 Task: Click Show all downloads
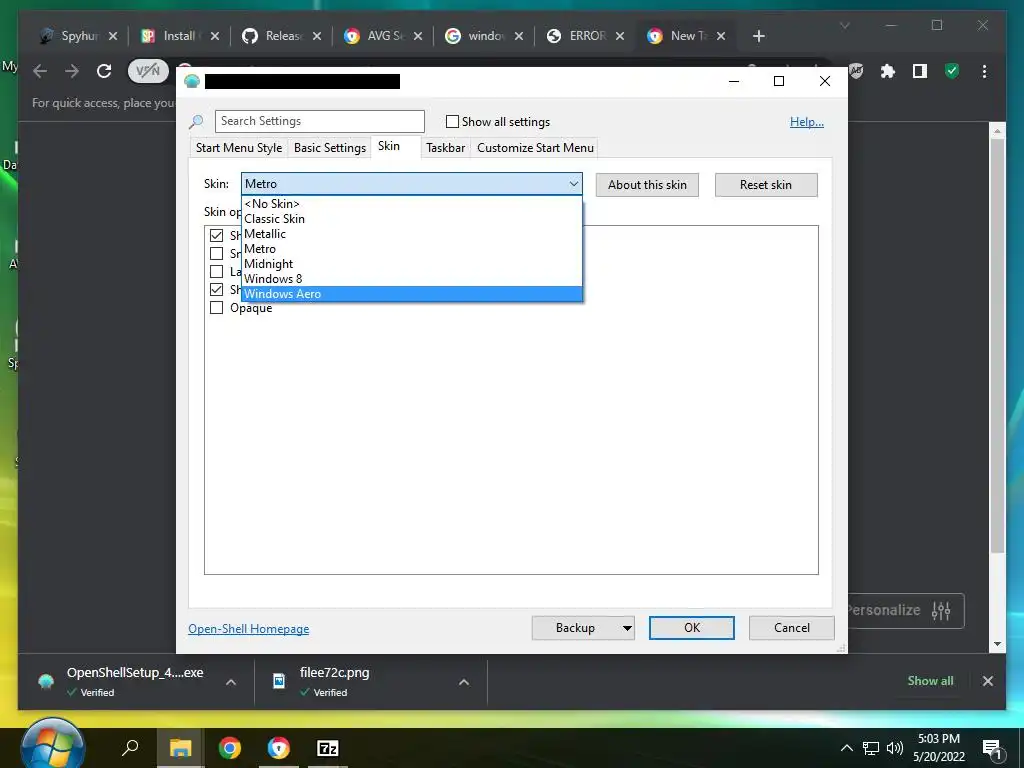pyautogui.click(x=930, y=680)
